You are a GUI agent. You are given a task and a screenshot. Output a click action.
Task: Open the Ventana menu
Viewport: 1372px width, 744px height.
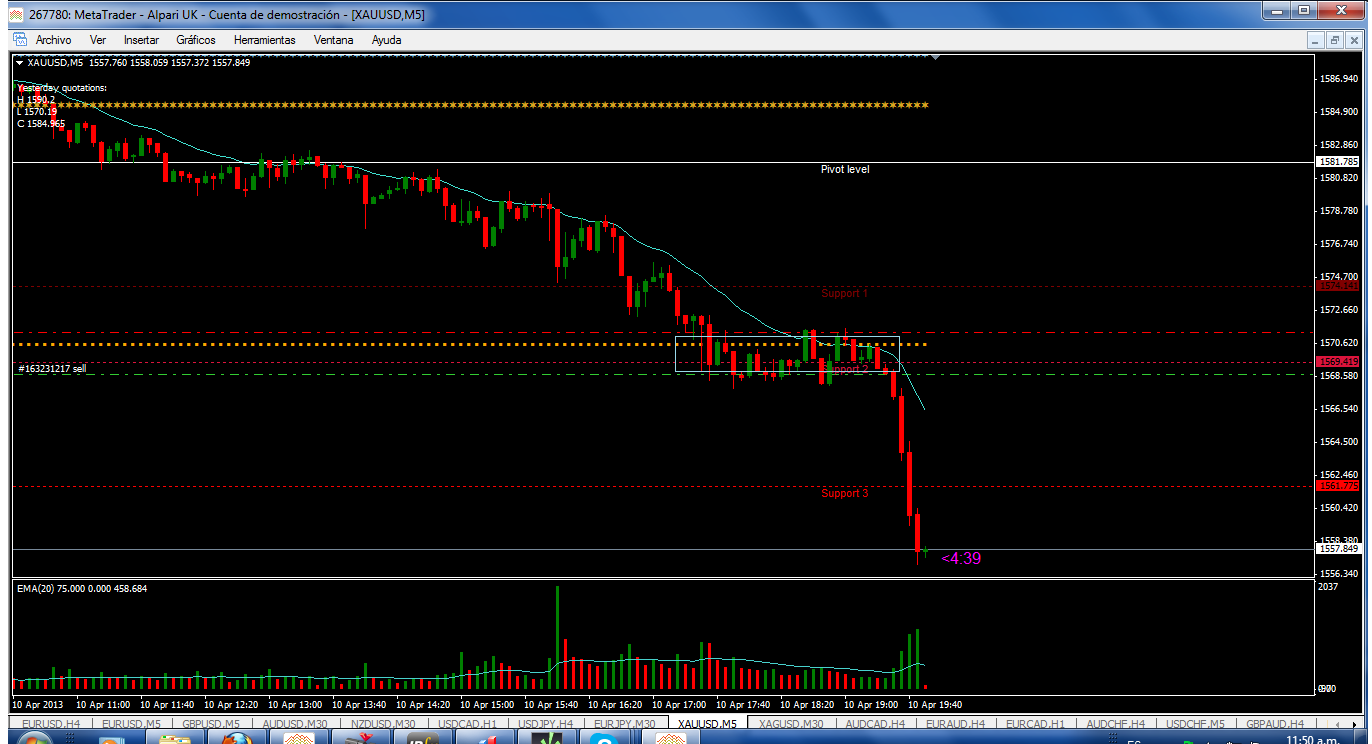click(x=333, y=40)
